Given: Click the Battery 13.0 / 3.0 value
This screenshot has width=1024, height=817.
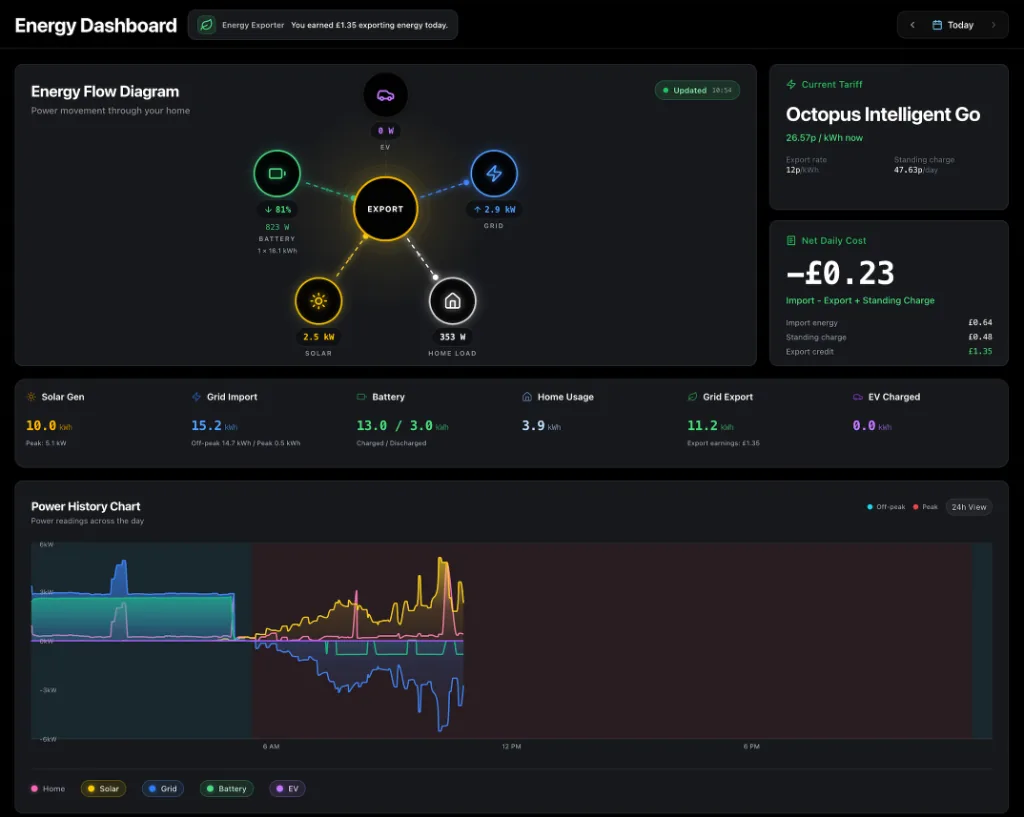Looking at the screenshot, I should pos(402,426).
